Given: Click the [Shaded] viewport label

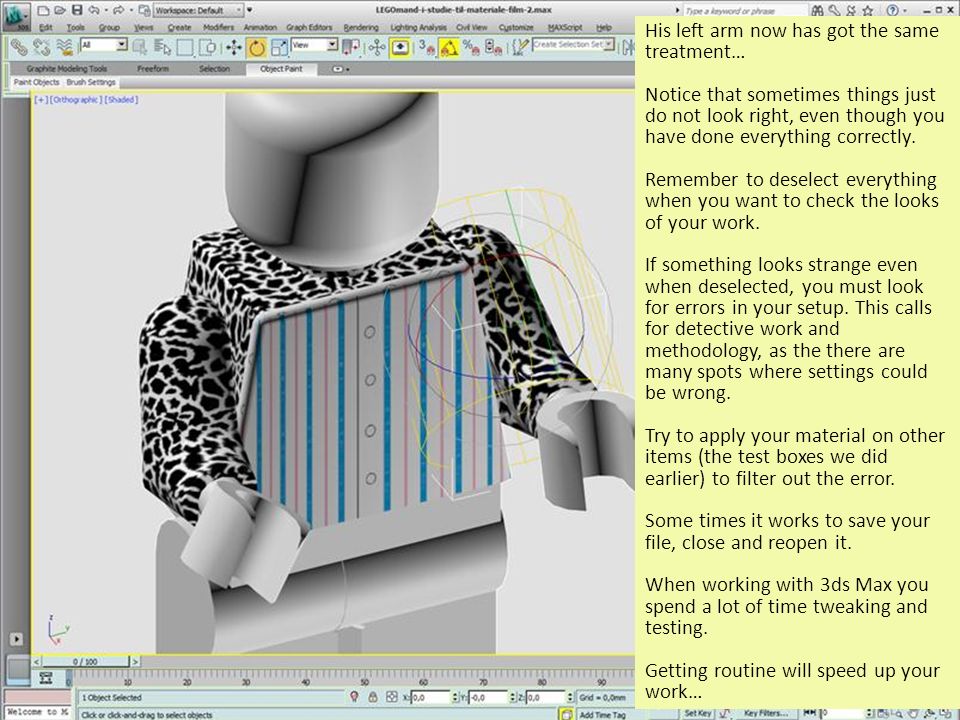Looking at the screenshot, I should pos(121,99).
